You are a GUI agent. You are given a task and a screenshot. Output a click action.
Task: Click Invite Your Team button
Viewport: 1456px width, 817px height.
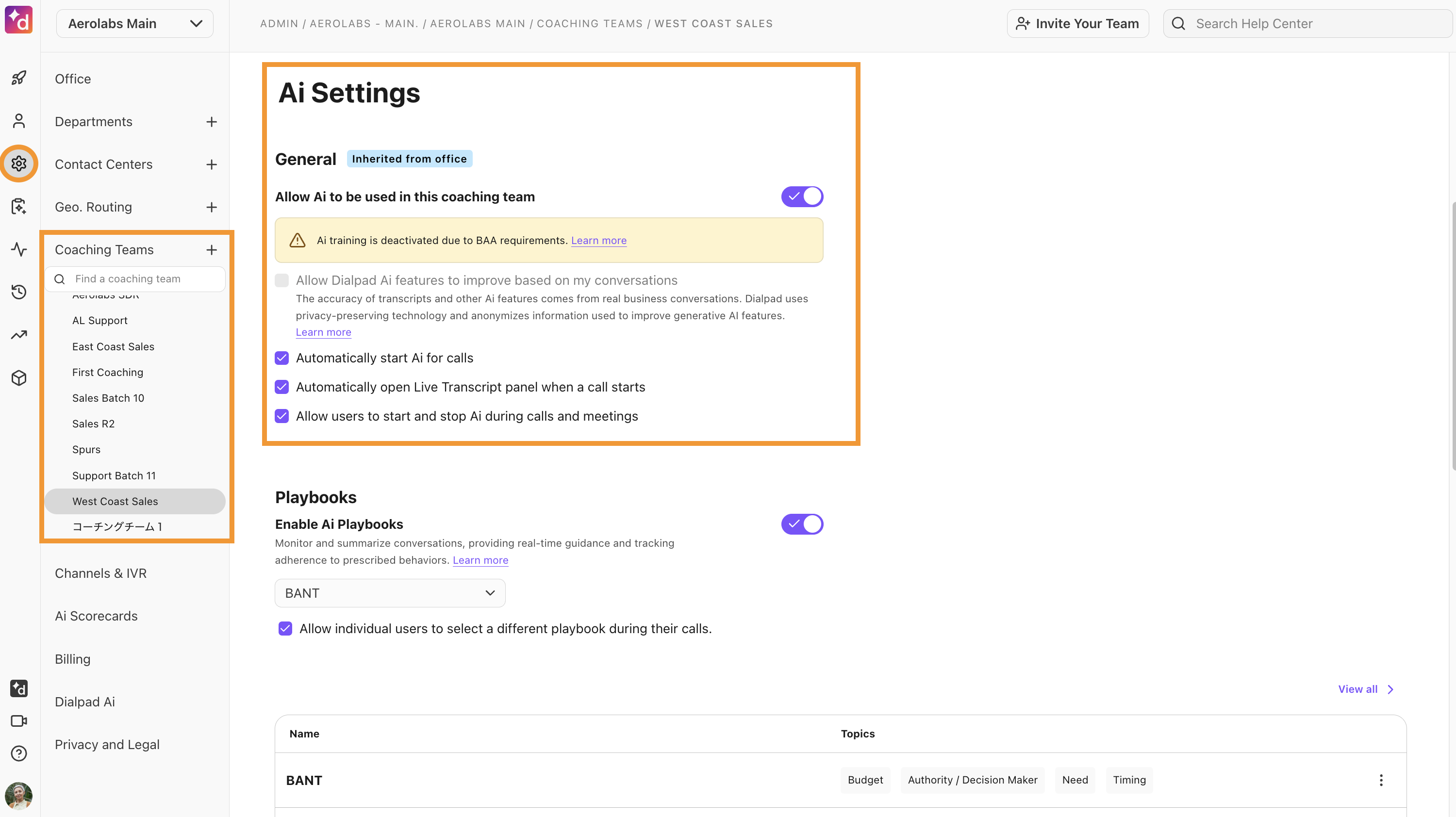point(1077,24)
